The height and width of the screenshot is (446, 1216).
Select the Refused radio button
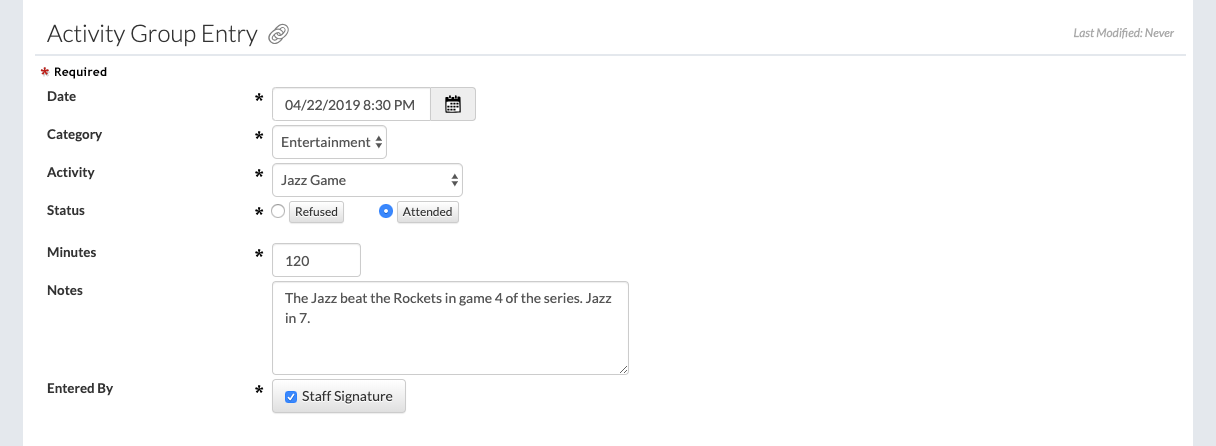279,211
